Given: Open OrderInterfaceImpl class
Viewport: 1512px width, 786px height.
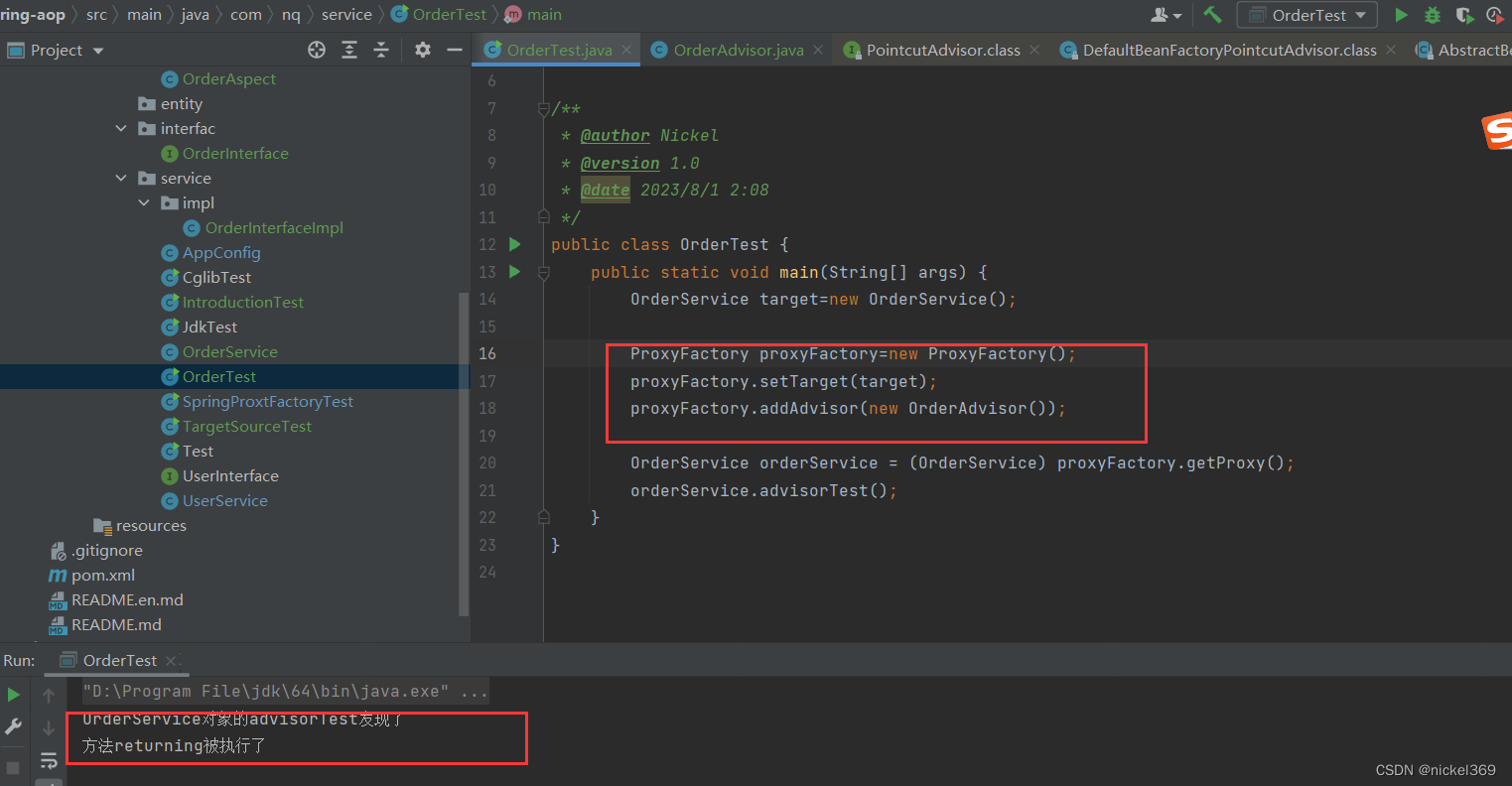Looking at the screenshot, I should pos(274,227).
